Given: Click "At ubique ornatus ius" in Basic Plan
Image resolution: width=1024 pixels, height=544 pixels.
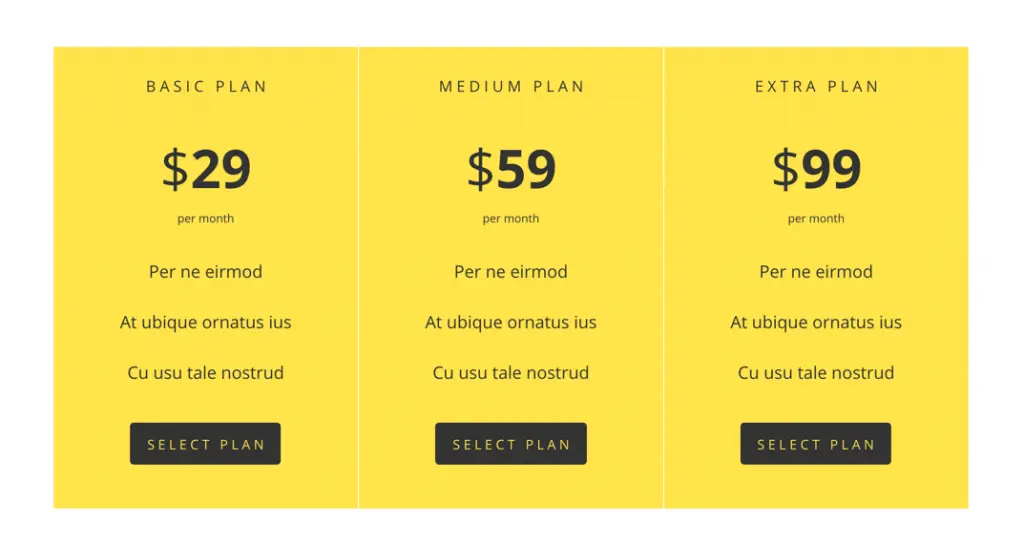Looking at the screenshot, I should (206, 323).
